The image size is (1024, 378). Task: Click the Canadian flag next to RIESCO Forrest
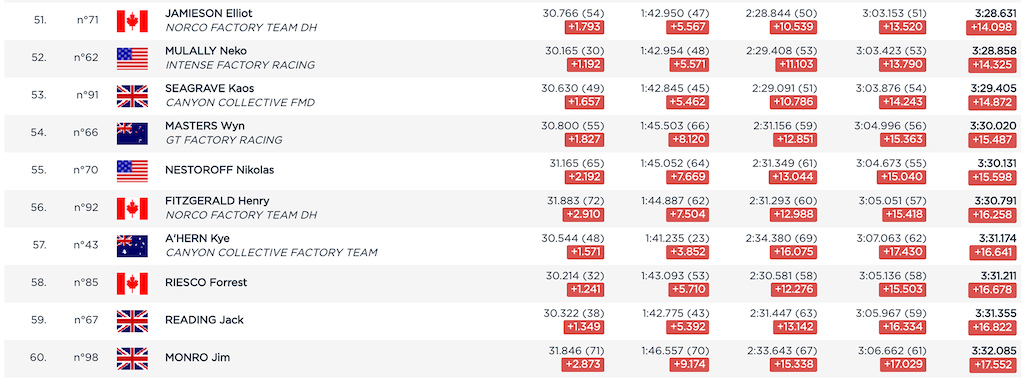click(x=132, y=284)
